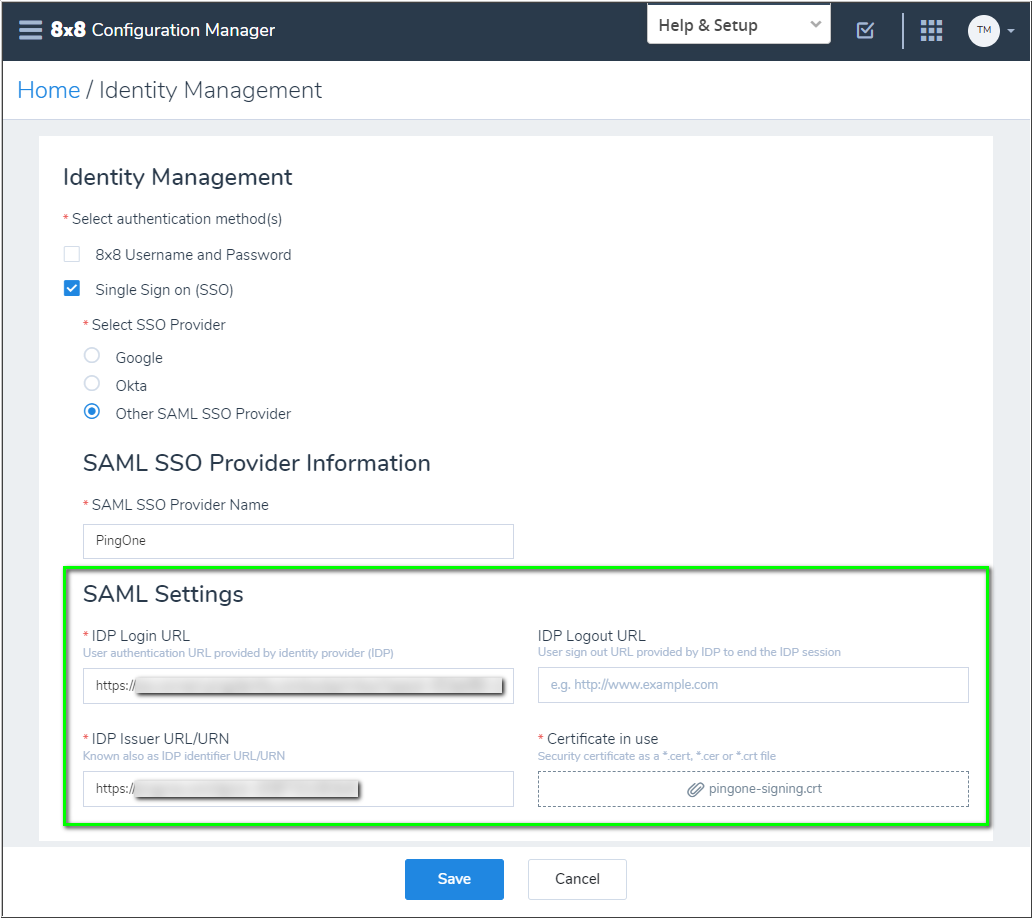Click the paperclip attachment icon
Viewport: 1032px width, 918px height.
(x=696, y=789)
